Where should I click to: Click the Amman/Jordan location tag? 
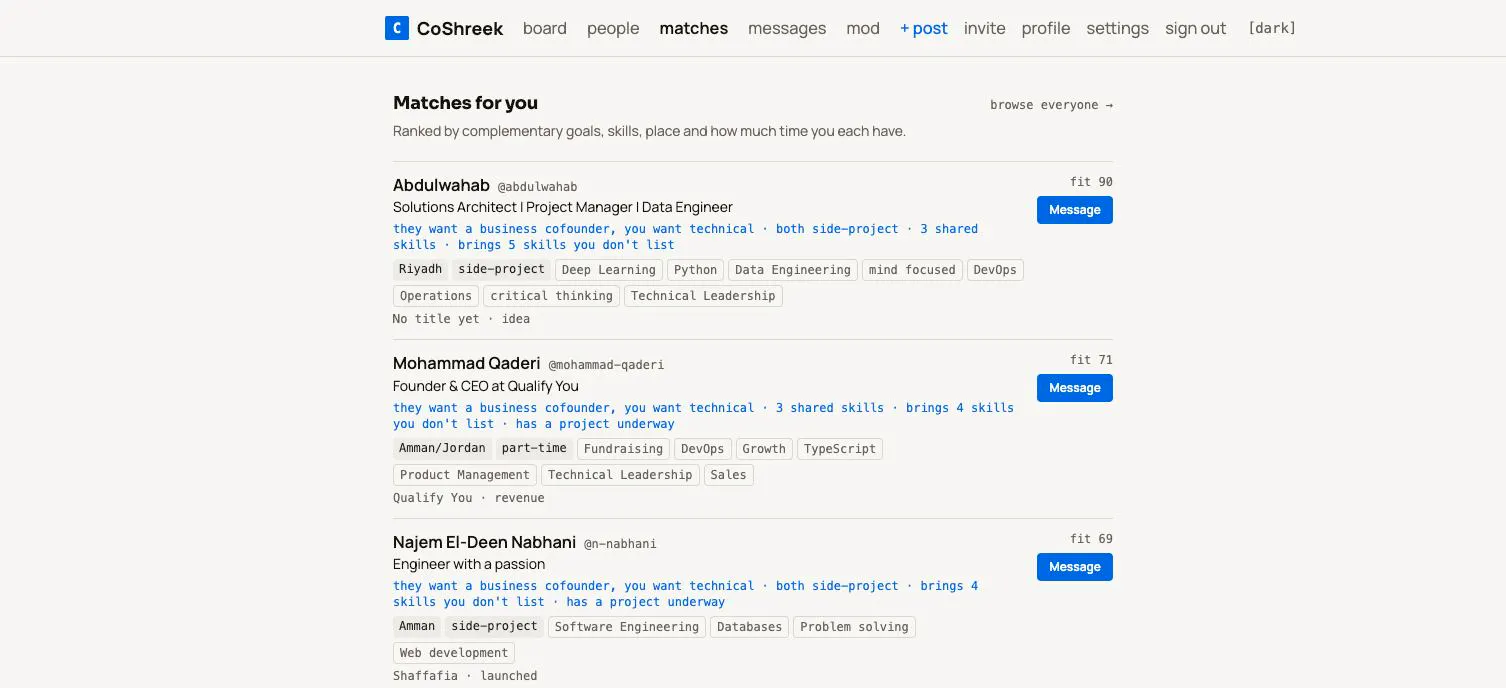[x=442, y=448]
